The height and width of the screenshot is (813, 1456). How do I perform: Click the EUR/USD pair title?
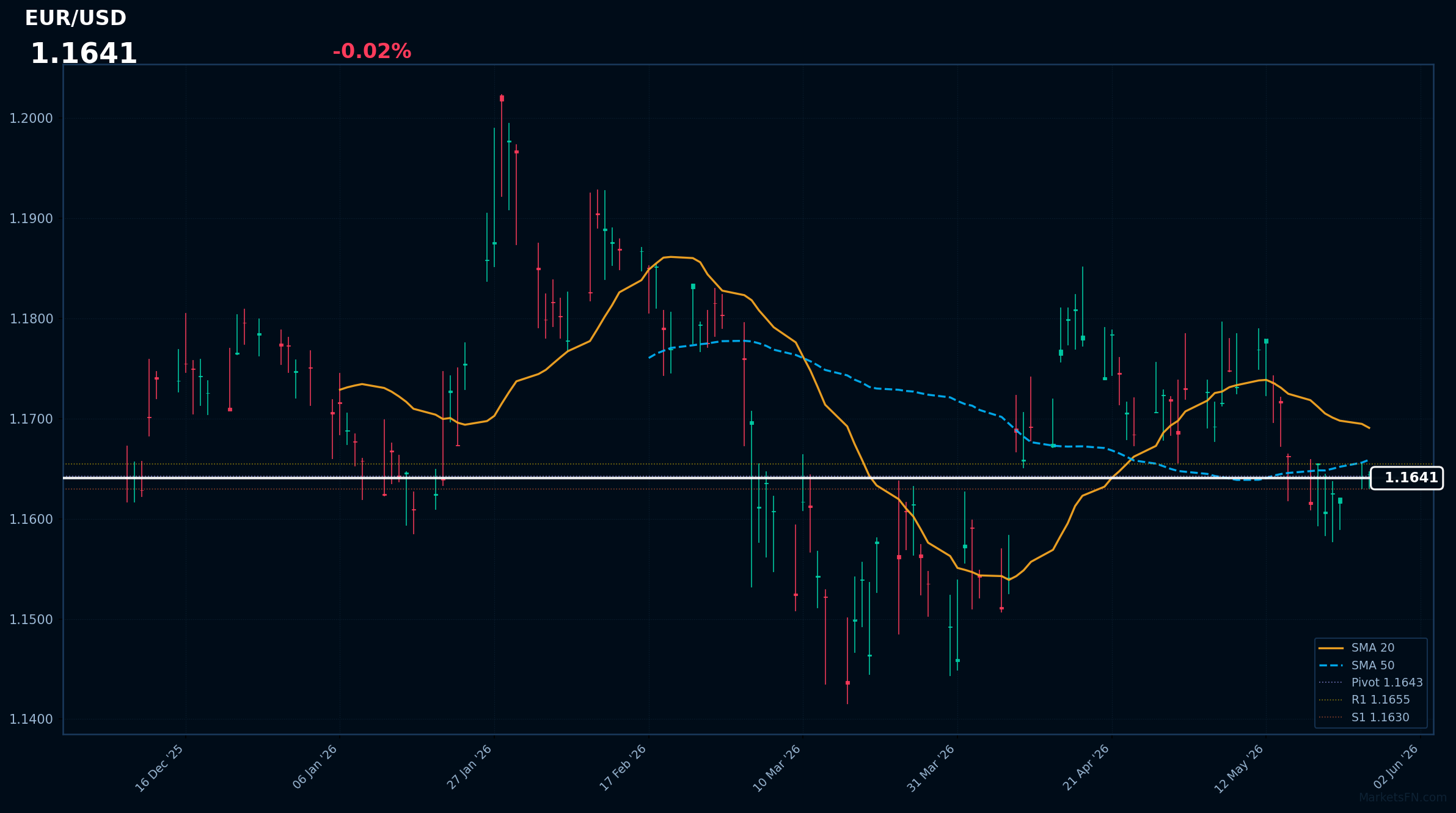tap(76, 18)
